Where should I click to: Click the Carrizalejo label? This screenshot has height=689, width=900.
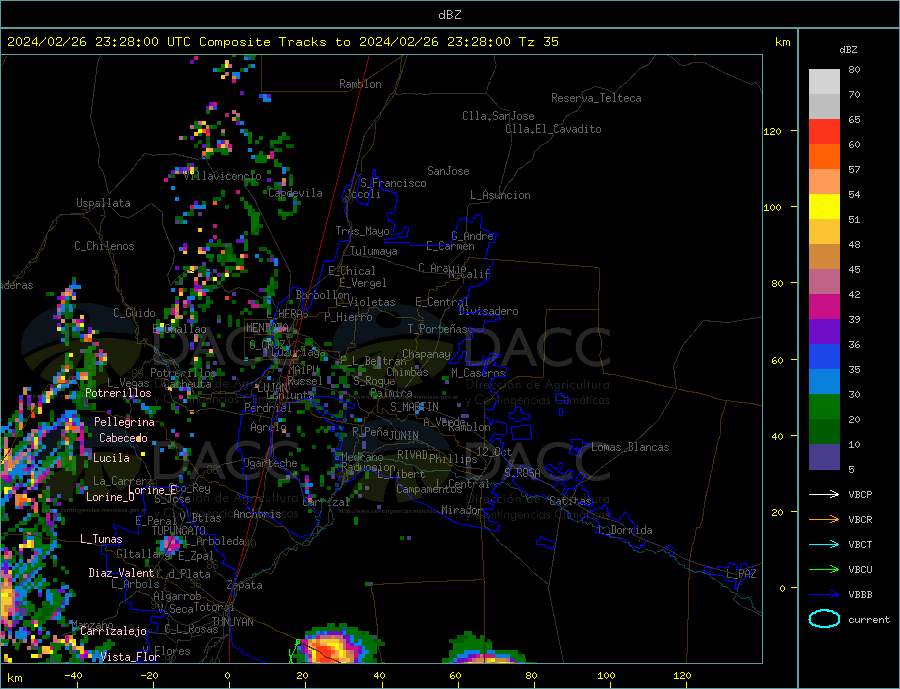pos(113,632)
